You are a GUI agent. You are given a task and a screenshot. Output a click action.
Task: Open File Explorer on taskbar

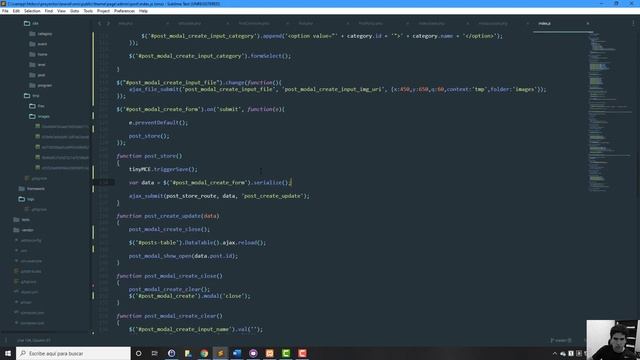click(x=188, y=353)
